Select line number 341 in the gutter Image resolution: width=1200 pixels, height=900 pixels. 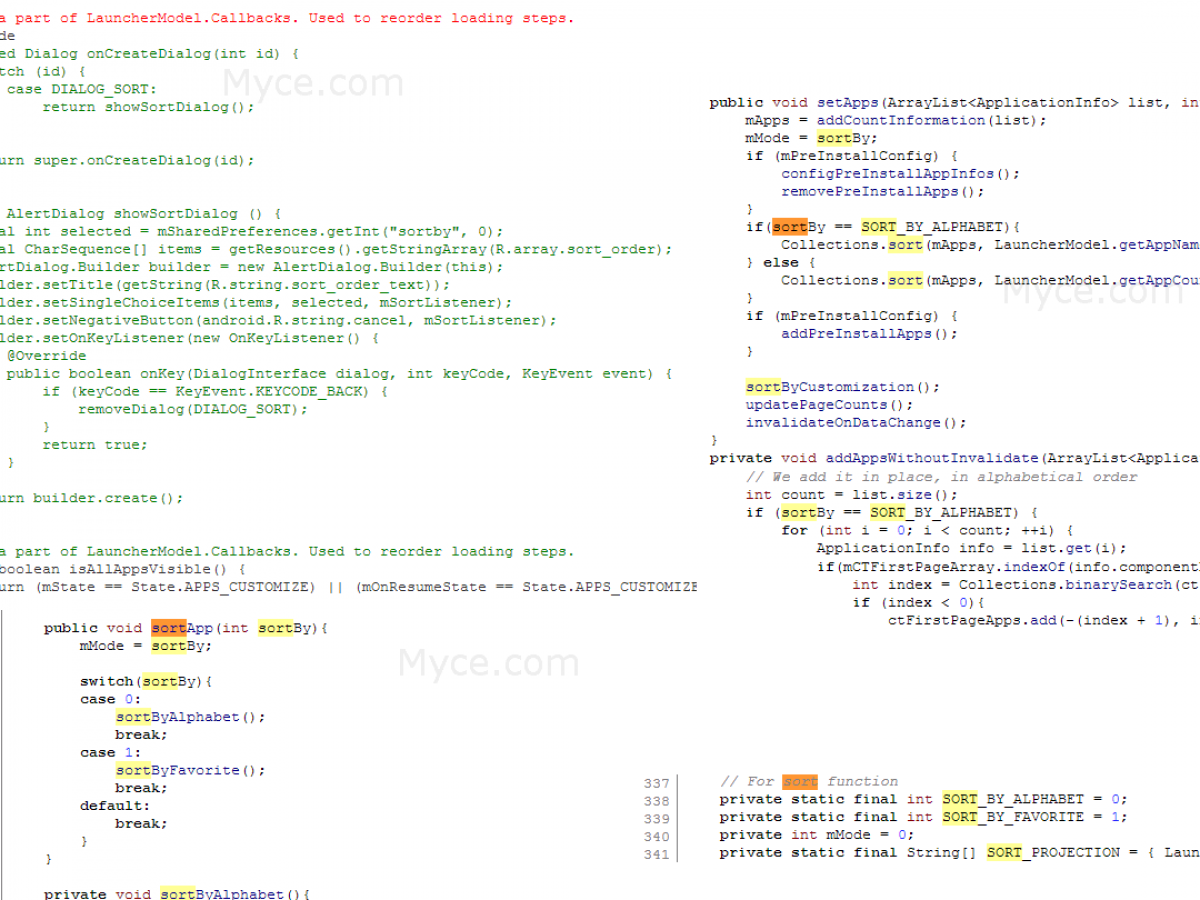coord(656,854)
